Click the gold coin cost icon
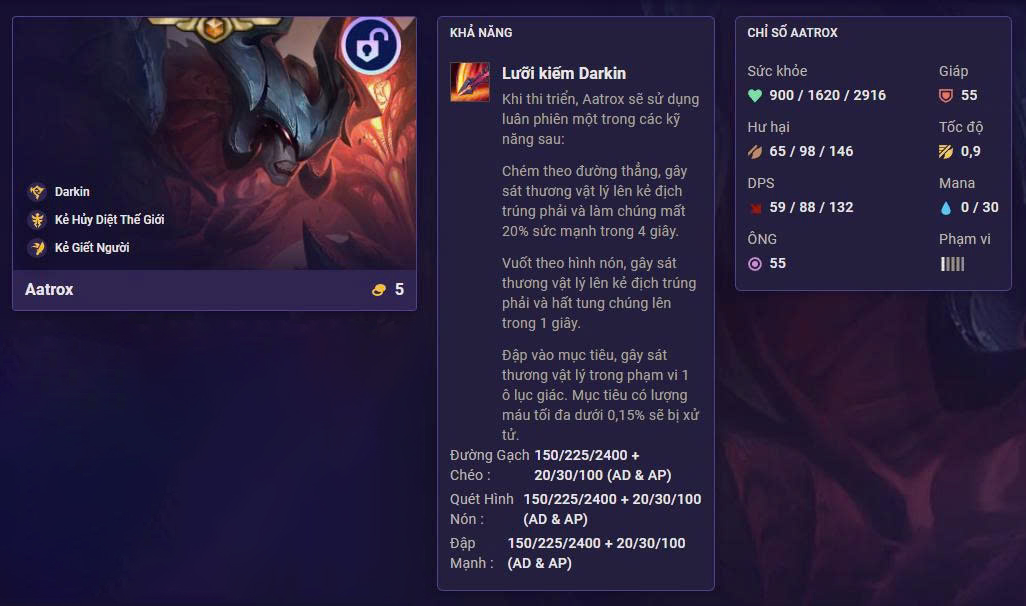Image resolution: width=1026 pixels, height=606 pixels. [x=378, y=290]
